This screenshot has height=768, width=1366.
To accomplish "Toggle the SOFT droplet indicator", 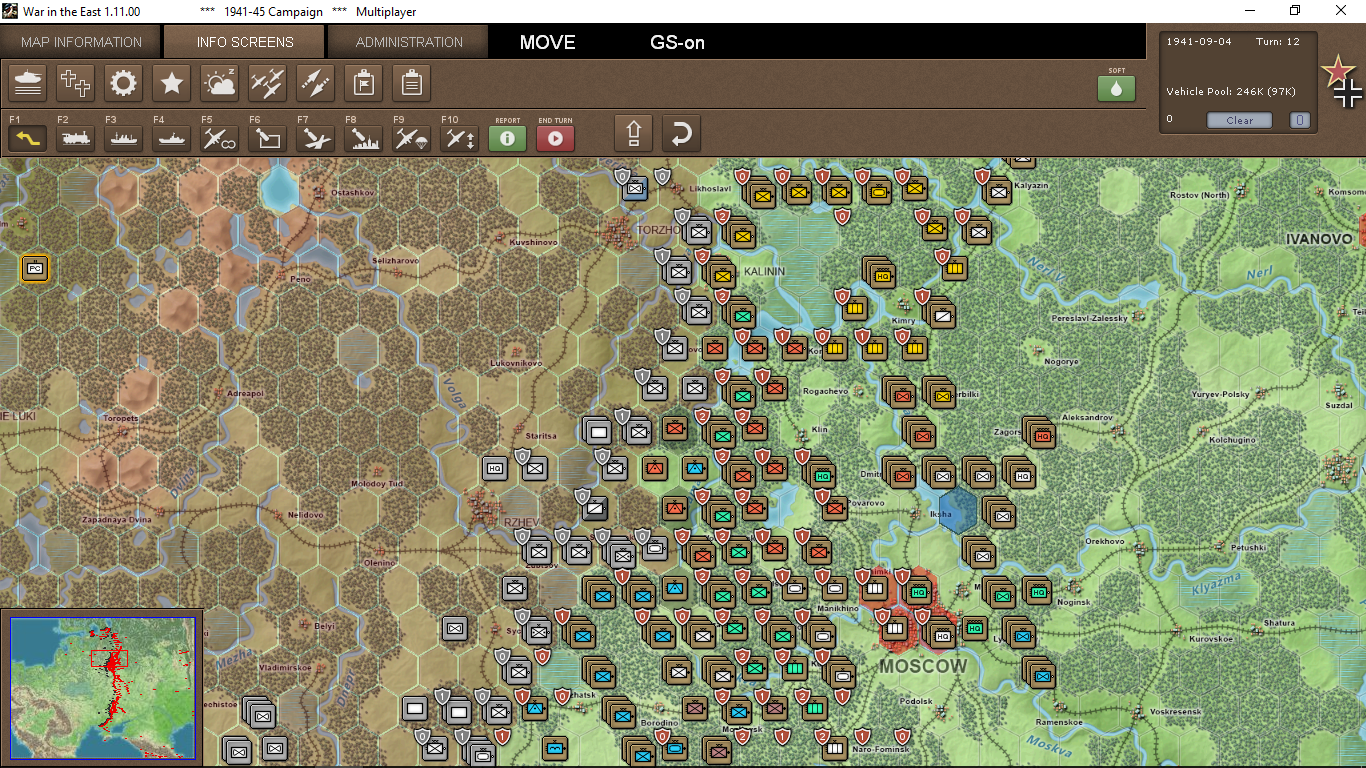I will [1116, 88].
